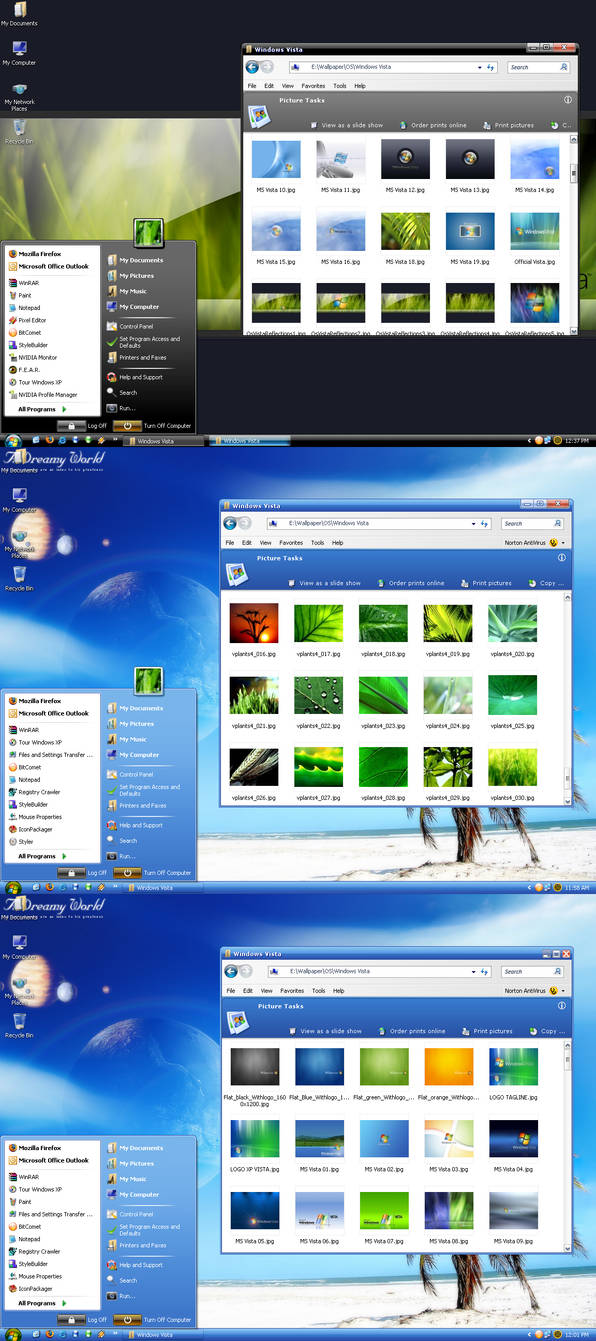Screen dimensions: 596x1341
Task: Click Turn Off Computer in Start menu listing Styler
Action: coord(153,873)
